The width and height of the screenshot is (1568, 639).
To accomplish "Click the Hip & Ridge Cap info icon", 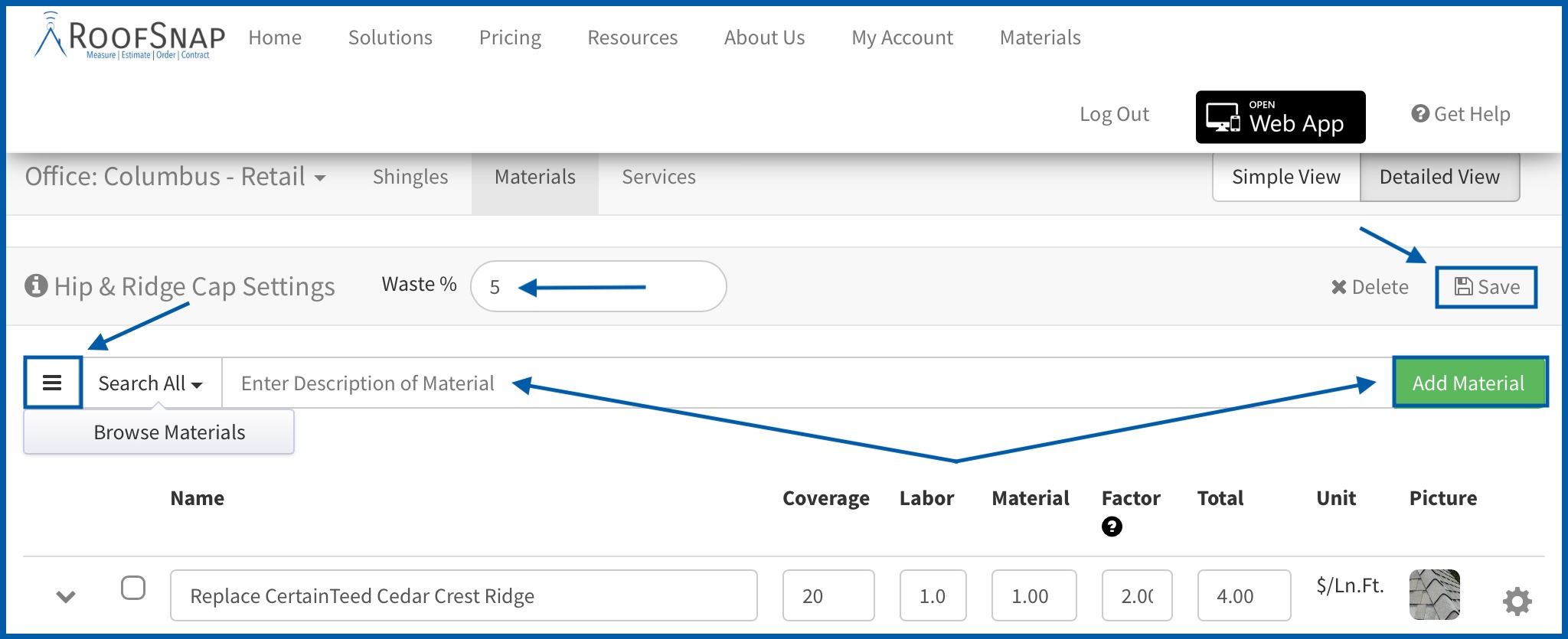I will click(x=36, y=285).
